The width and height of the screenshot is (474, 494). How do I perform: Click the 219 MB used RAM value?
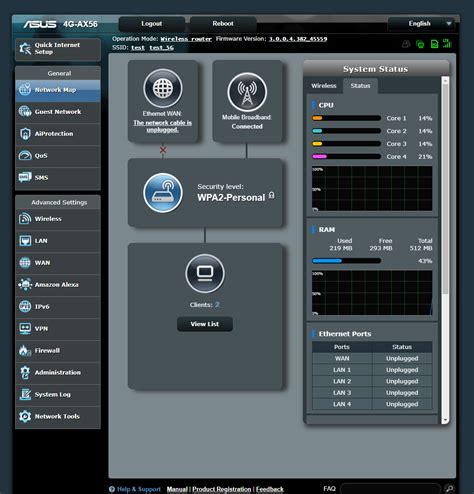pyautogui.click(x=341, y=248)
